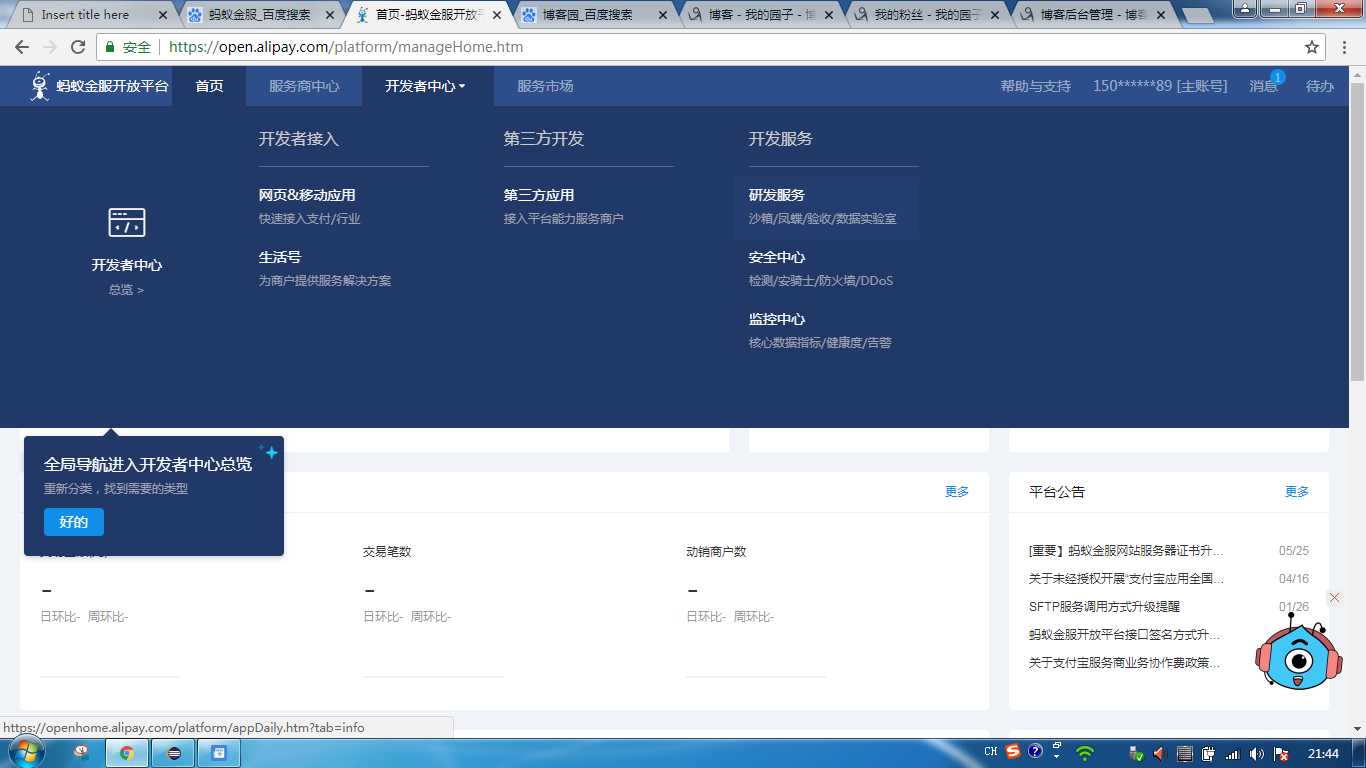Close the robot mascot with the red X
Image resolution: width=1366 pixels, height=768 pixels.
pos(1334,598)
